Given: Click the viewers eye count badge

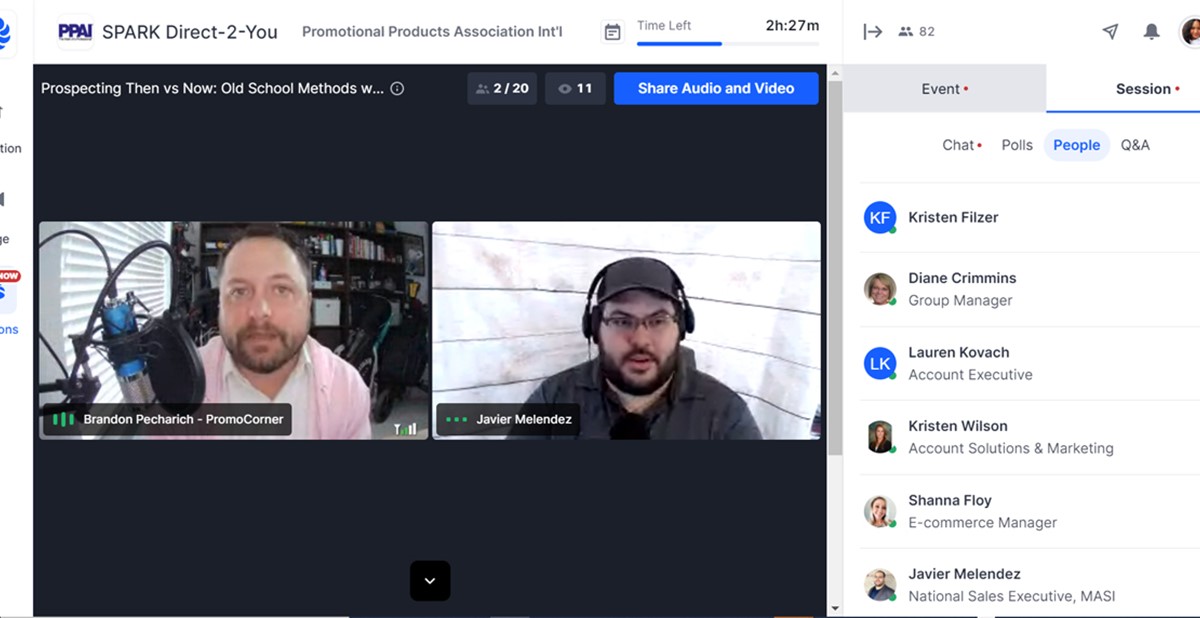Looking at the screenshot, I should [575, 88].
